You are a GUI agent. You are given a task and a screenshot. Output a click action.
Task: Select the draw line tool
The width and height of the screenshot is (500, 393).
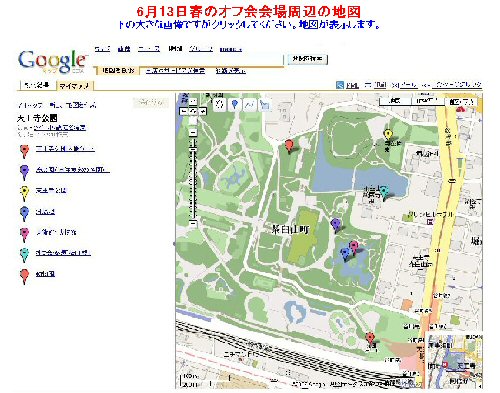(x=249, y=104)
